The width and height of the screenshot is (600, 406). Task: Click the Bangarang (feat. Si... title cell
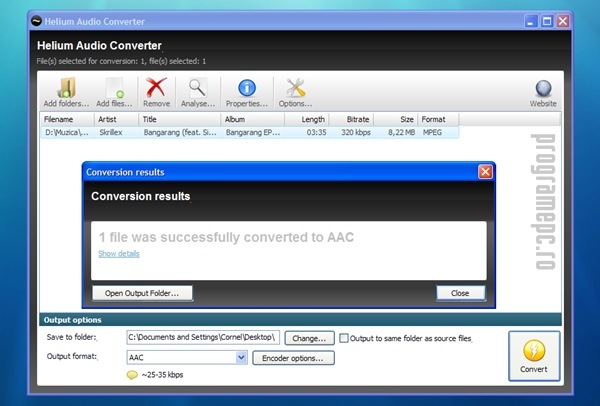pos(180,133)
